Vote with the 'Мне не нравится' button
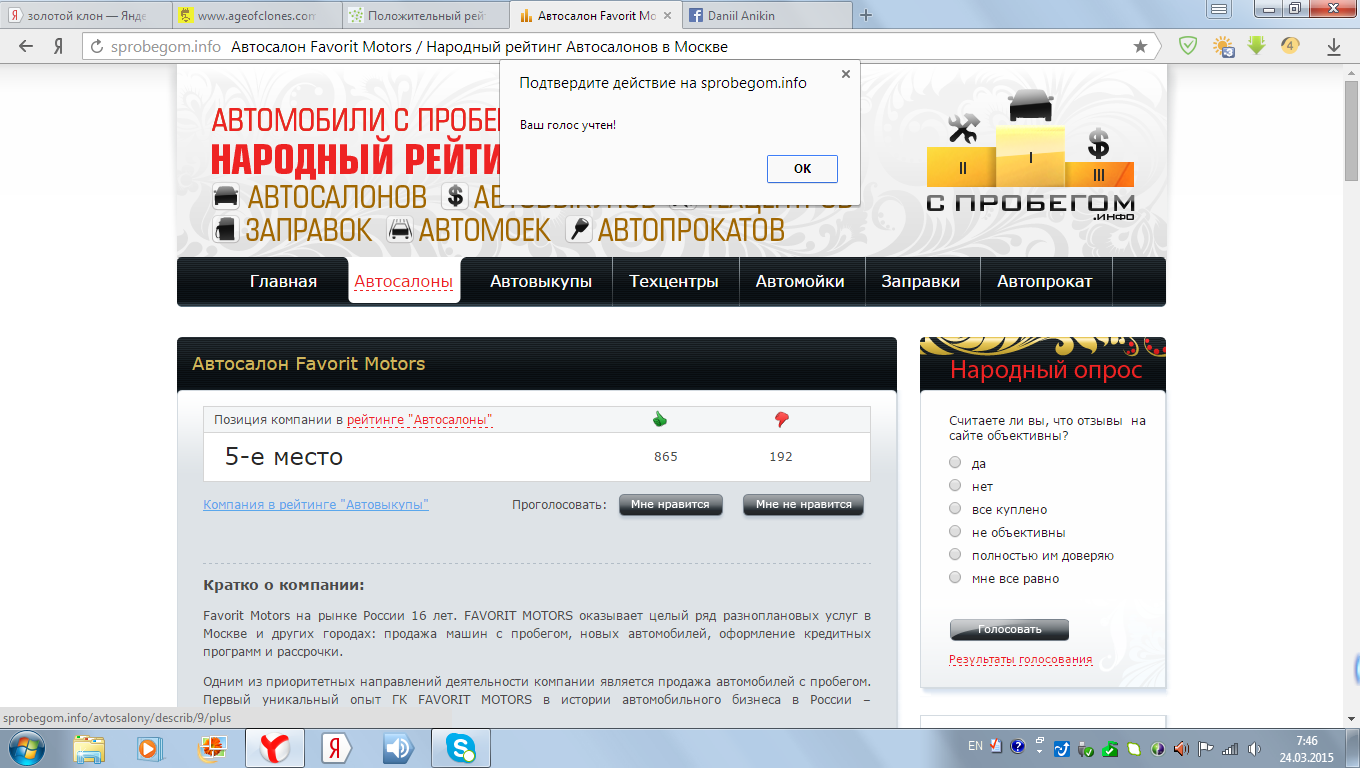Viewport: 1360px width, 768px height. tap(804, 505)
